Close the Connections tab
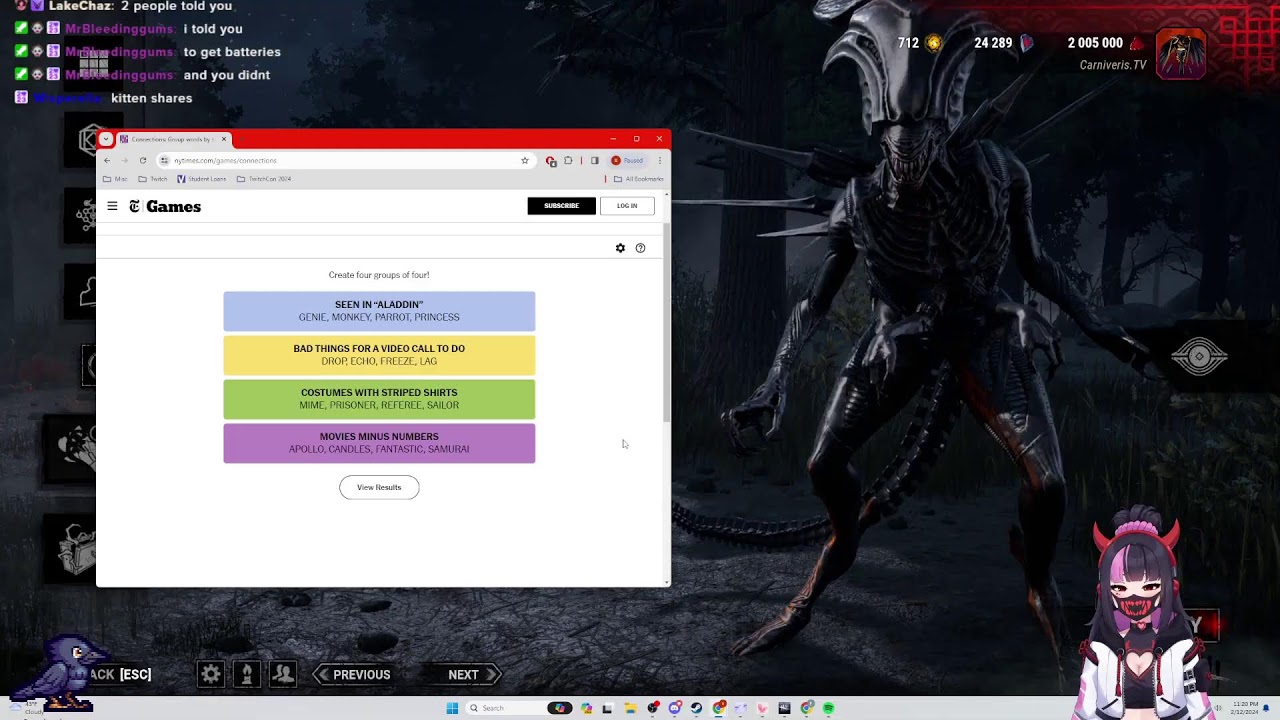This screenshot has height=720, width=1280. [224, 139]
